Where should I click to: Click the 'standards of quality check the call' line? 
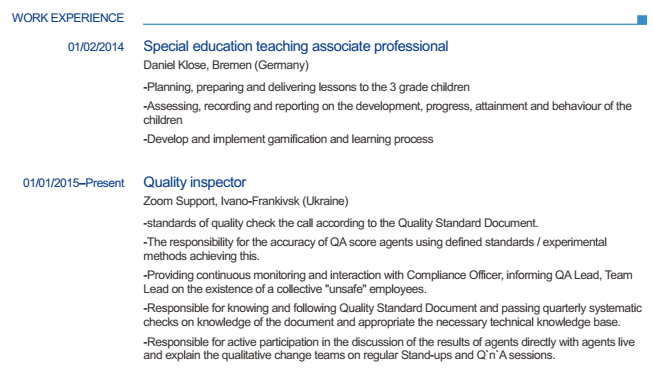[341, 223]
